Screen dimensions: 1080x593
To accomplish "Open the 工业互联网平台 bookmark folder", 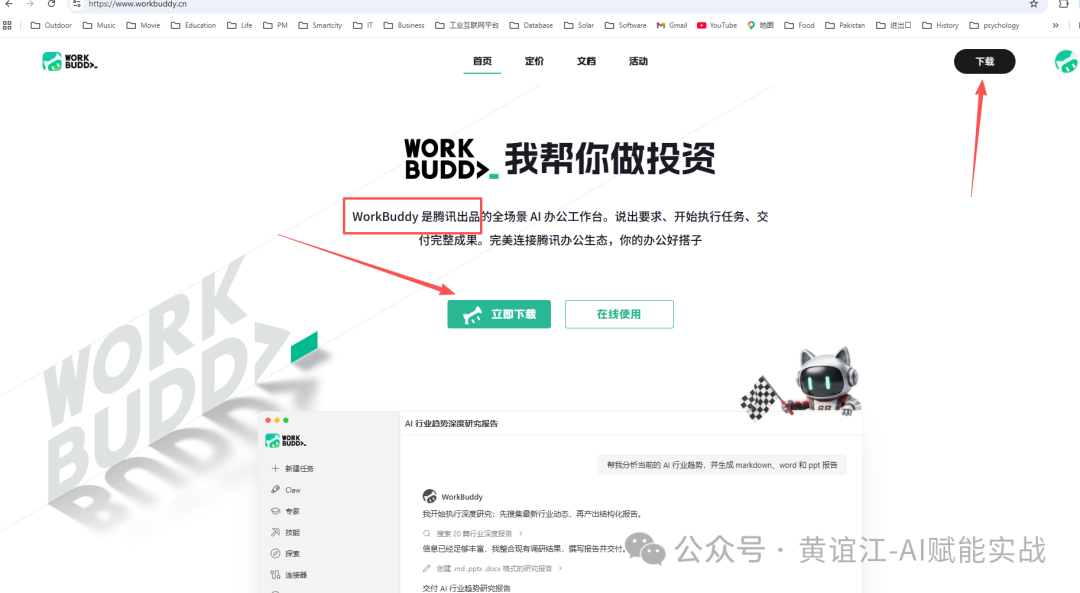I will (467, 25).
